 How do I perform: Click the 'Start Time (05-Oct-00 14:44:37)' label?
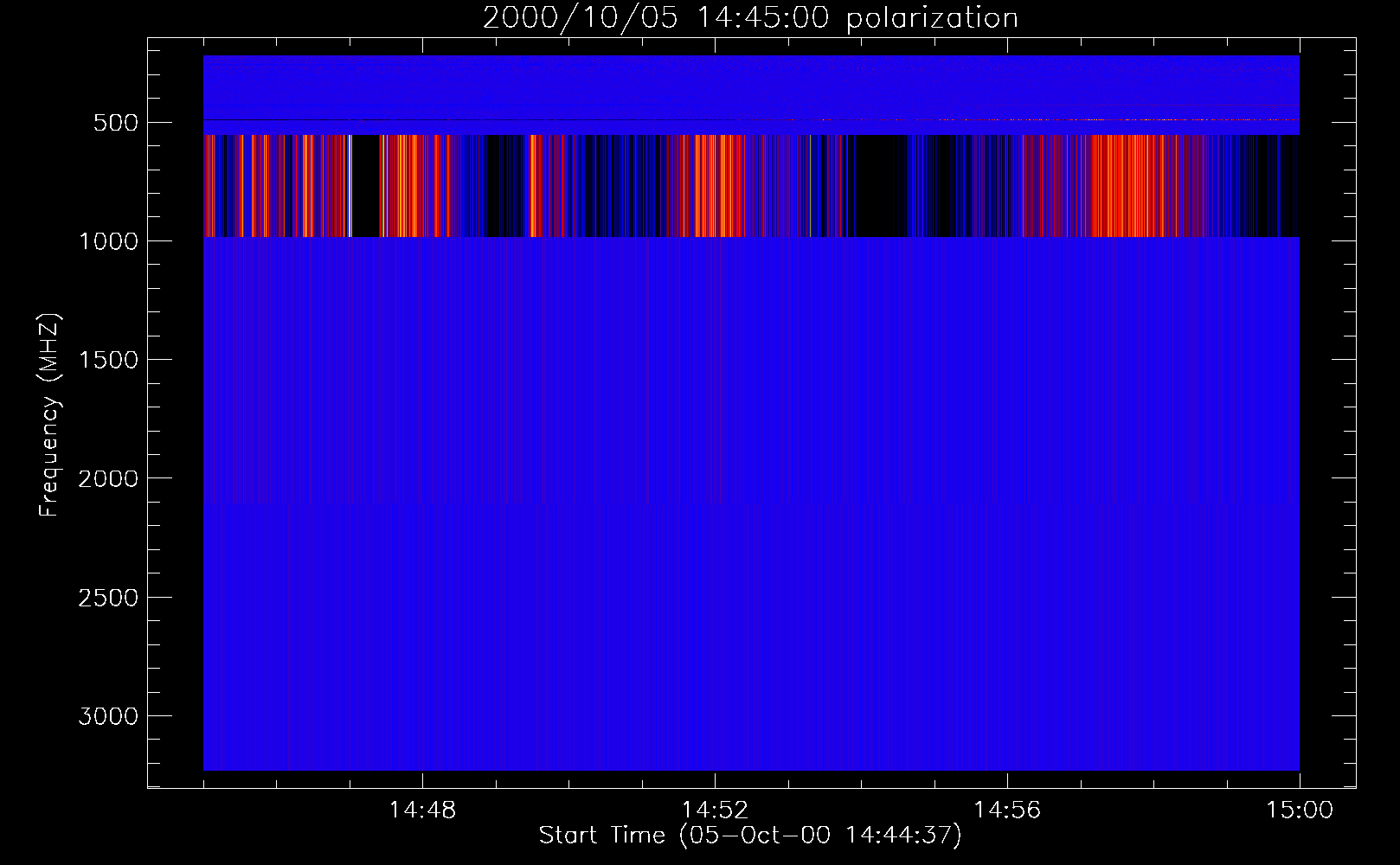750,836
